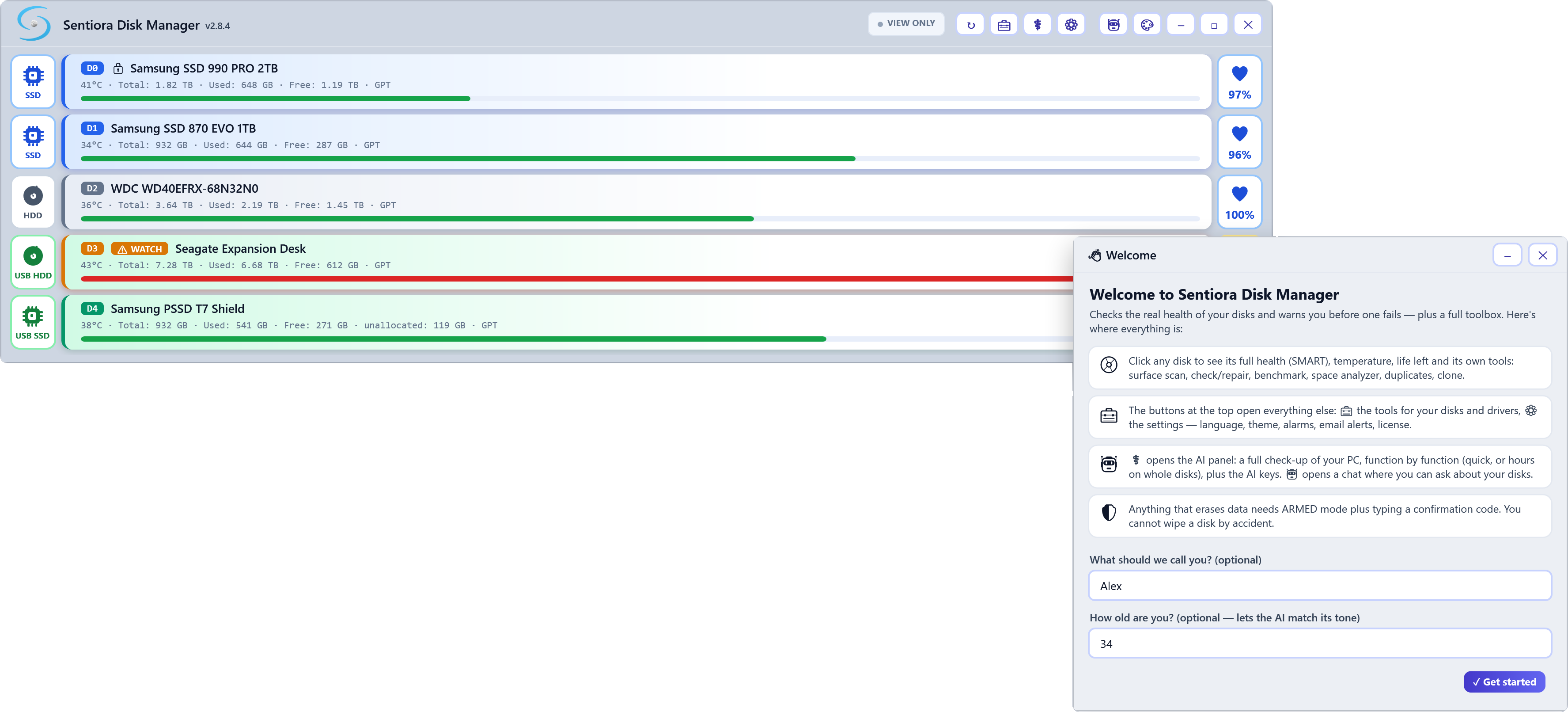
Task: Select the Samsung SSD 870 EVO 1TB row
Action: click(x=636, y=142)
